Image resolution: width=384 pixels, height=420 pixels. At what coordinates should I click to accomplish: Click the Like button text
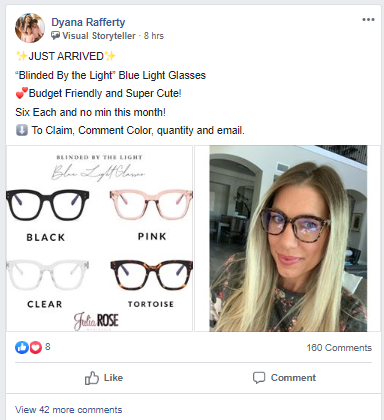pos(113,378)
